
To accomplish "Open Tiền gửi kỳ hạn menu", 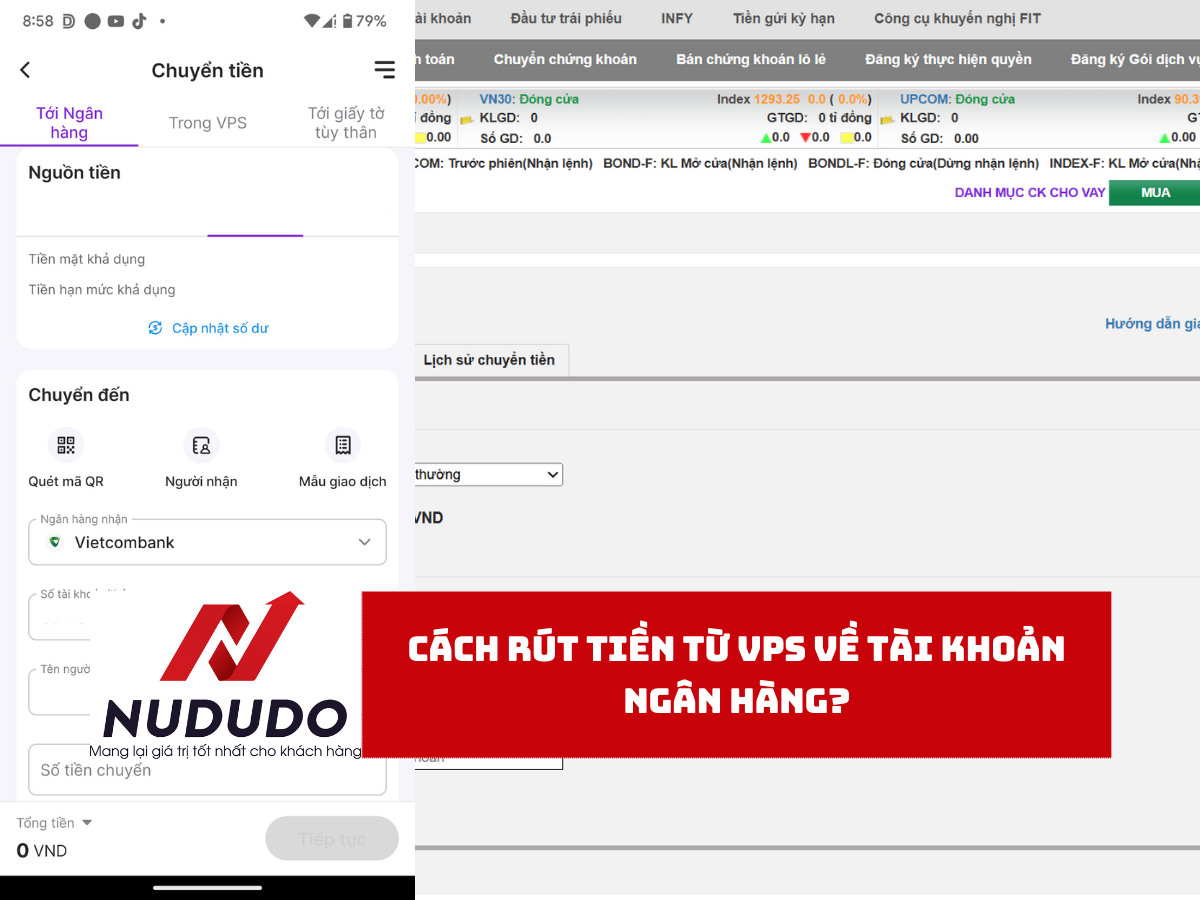I will tap(783, 18).
